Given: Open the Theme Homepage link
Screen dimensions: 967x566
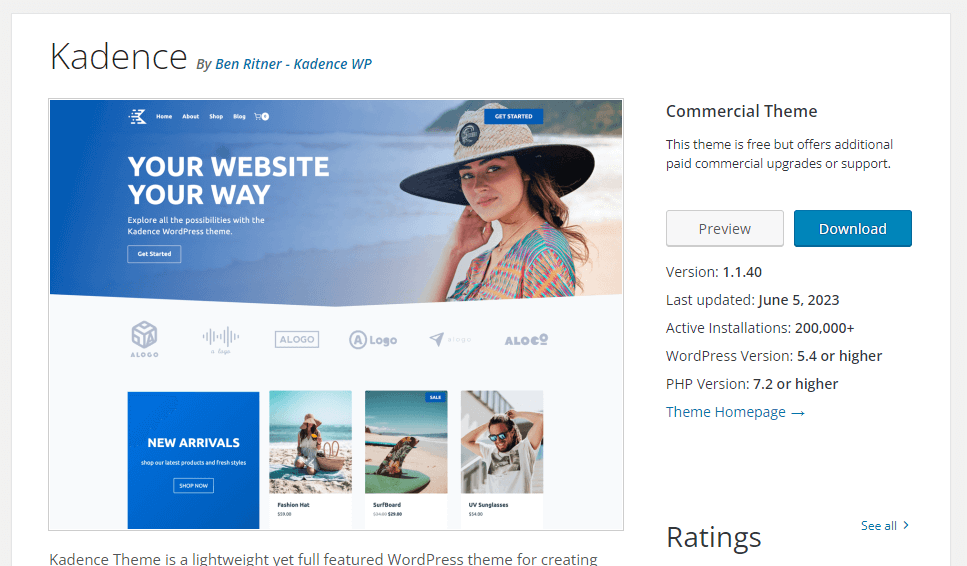Looking at the screenshot, I should click(x=735, y=412).
